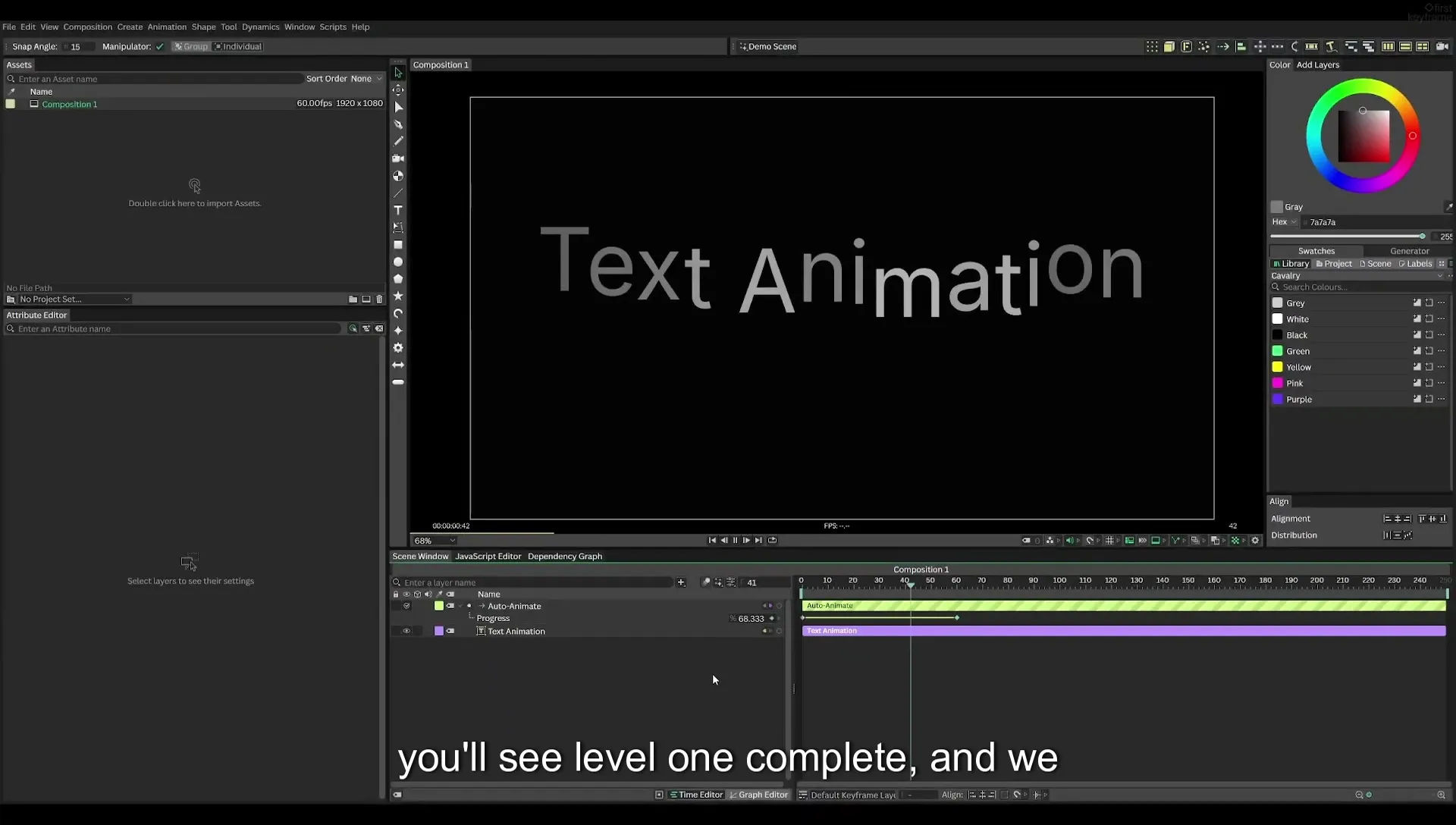Click the add layer plus button
This screenshot has height=825, width=1456.
(x=681, y=582)
